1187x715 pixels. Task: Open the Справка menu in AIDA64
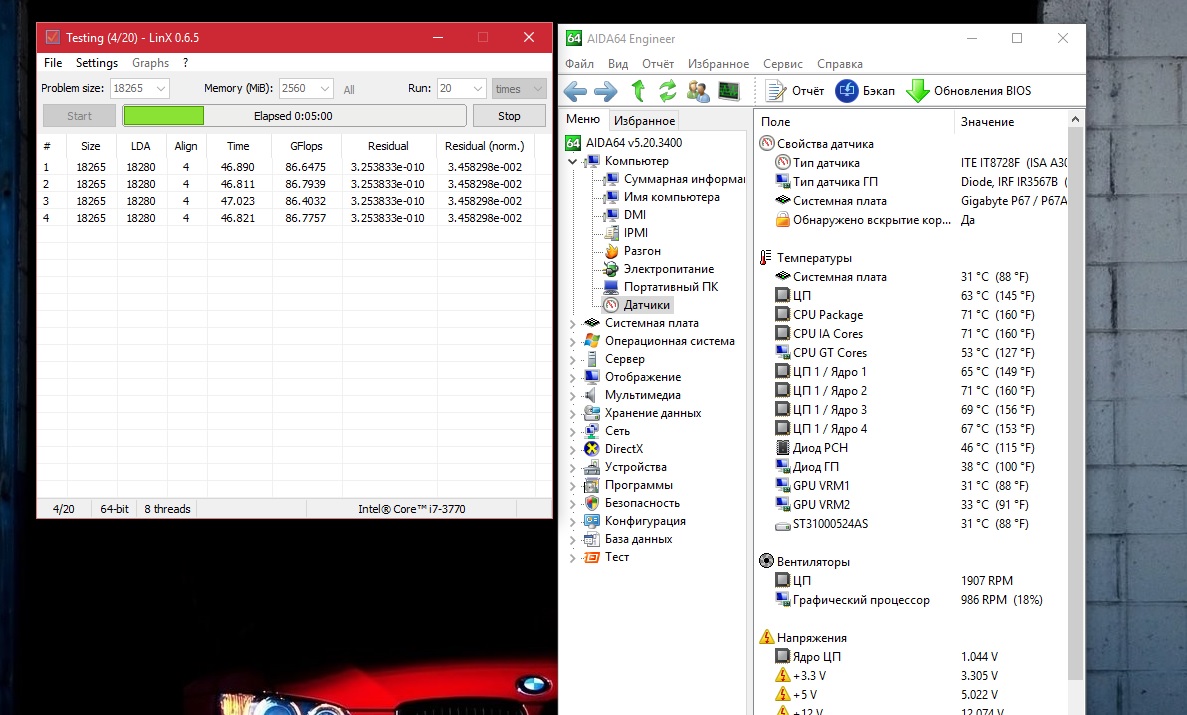pyautogui.click(x=840, y=64)
